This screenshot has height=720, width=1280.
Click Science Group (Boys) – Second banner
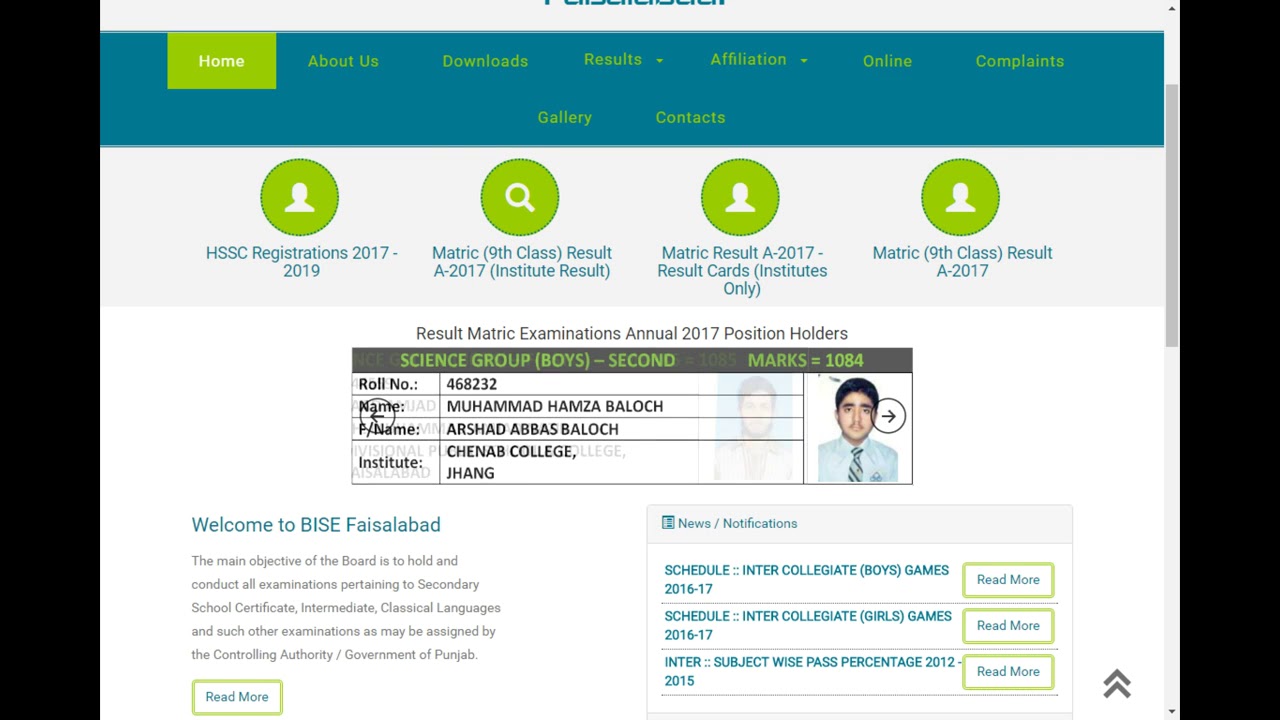(537, 360)
